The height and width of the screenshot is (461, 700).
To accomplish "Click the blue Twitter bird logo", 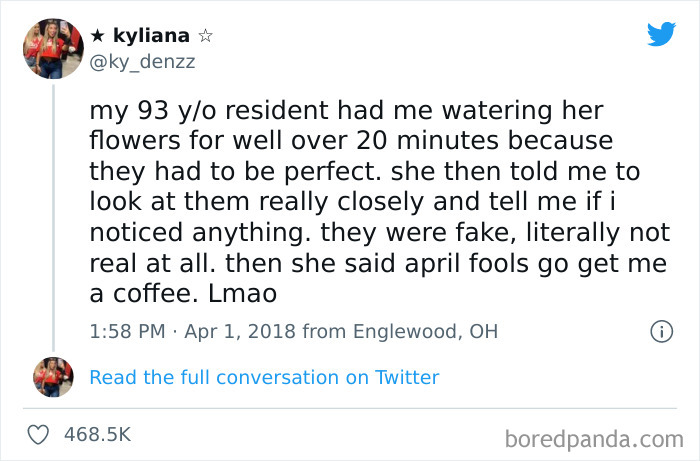I will click(661, 34).
